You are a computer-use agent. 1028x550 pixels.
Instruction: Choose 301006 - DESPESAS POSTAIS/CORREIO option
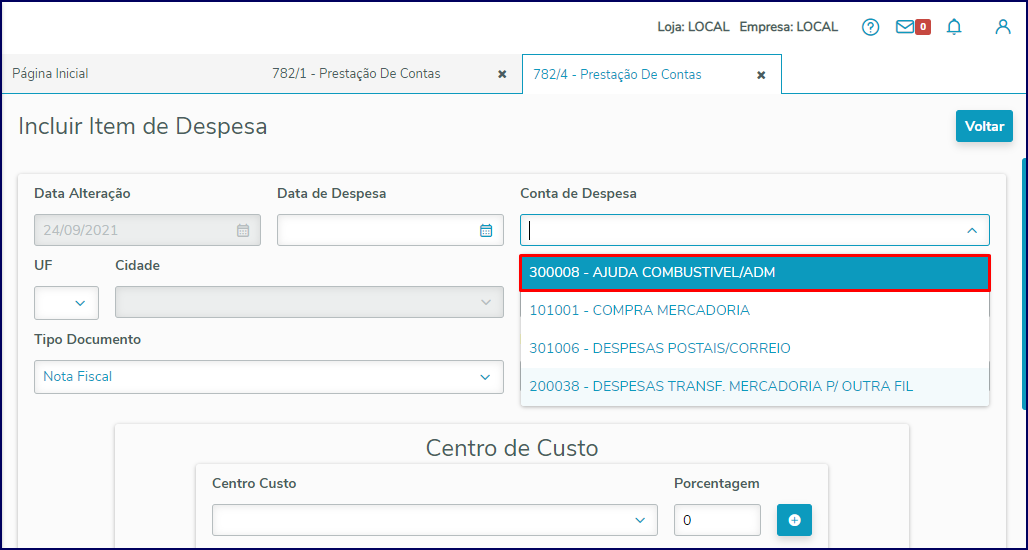(755, 349)
